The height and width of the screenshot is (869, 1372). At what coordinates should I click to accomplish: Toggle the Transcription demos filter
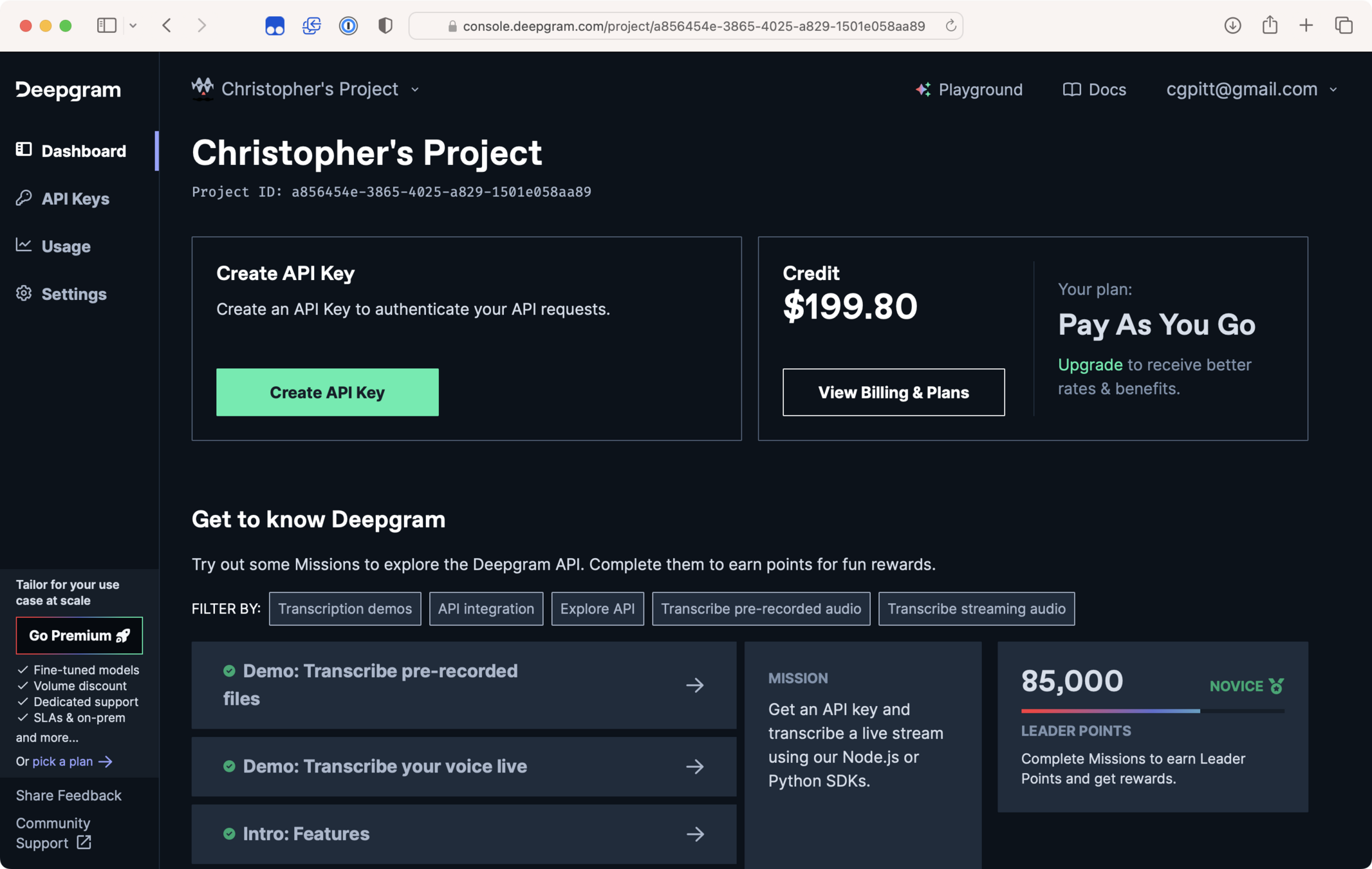345,609
